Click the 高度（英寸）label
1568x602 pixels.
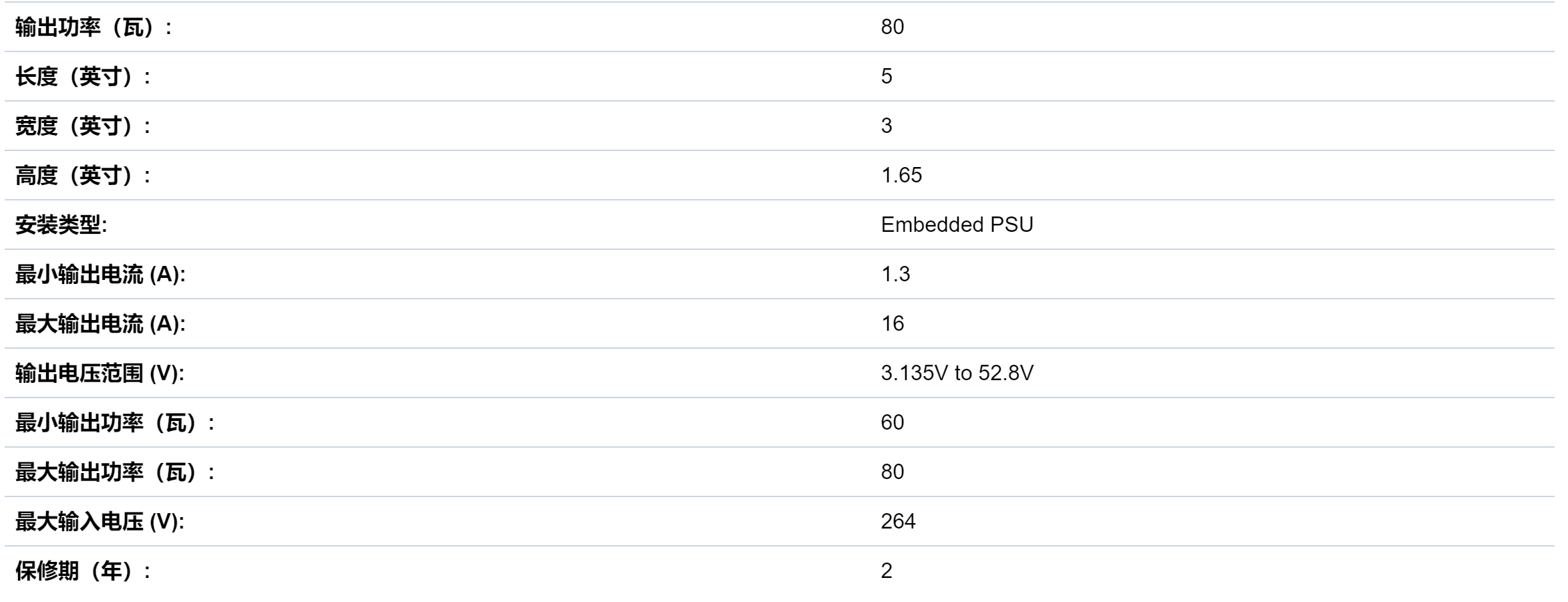[x=83, y=176]
